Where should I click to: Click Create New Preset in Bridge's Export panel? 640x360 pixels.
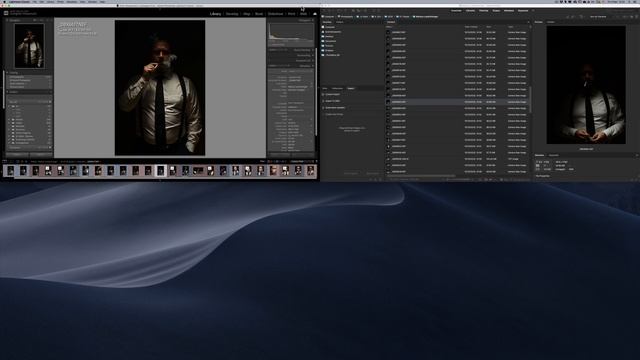tap(334, 114)
